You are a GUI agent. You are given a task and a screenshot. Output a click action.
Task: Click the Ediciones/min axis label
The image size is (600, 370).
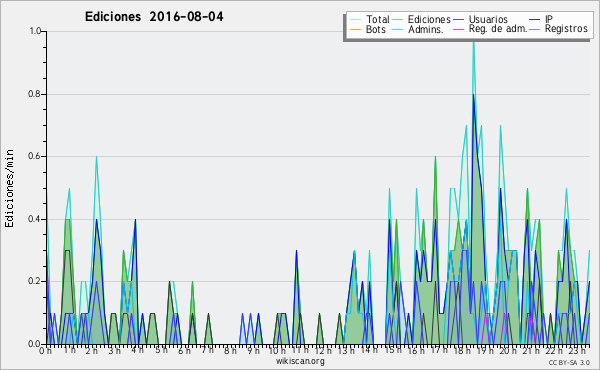click(9, 189)
